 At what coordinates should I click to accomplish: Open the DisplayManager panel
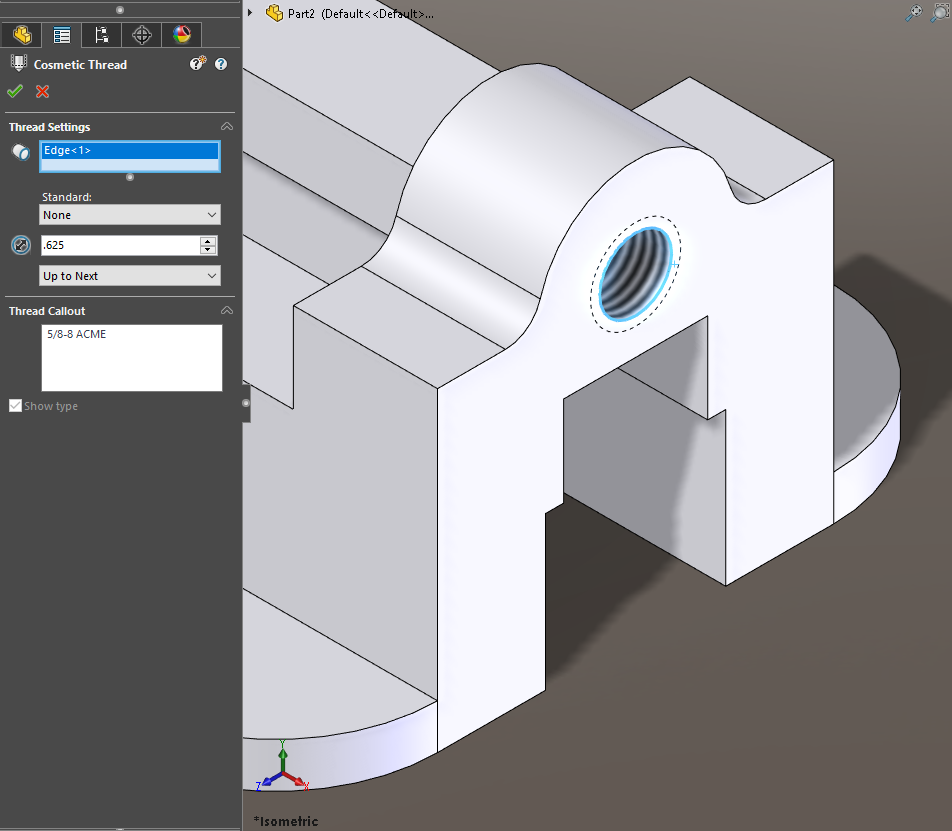pos(181,35)
